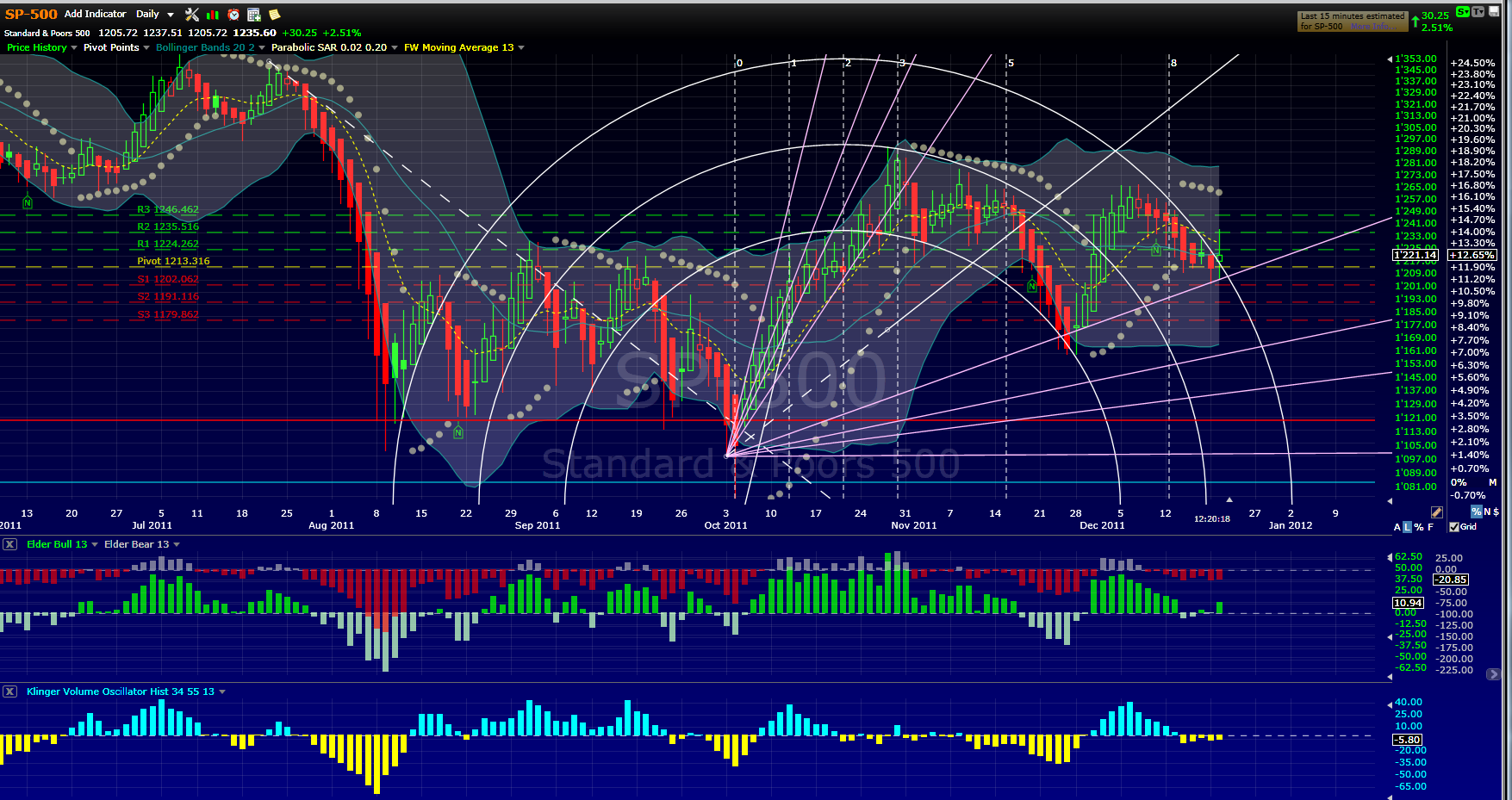Click the R3 1246.462 resistance label
Screen dimensions: 1512x800
[168, 209]
